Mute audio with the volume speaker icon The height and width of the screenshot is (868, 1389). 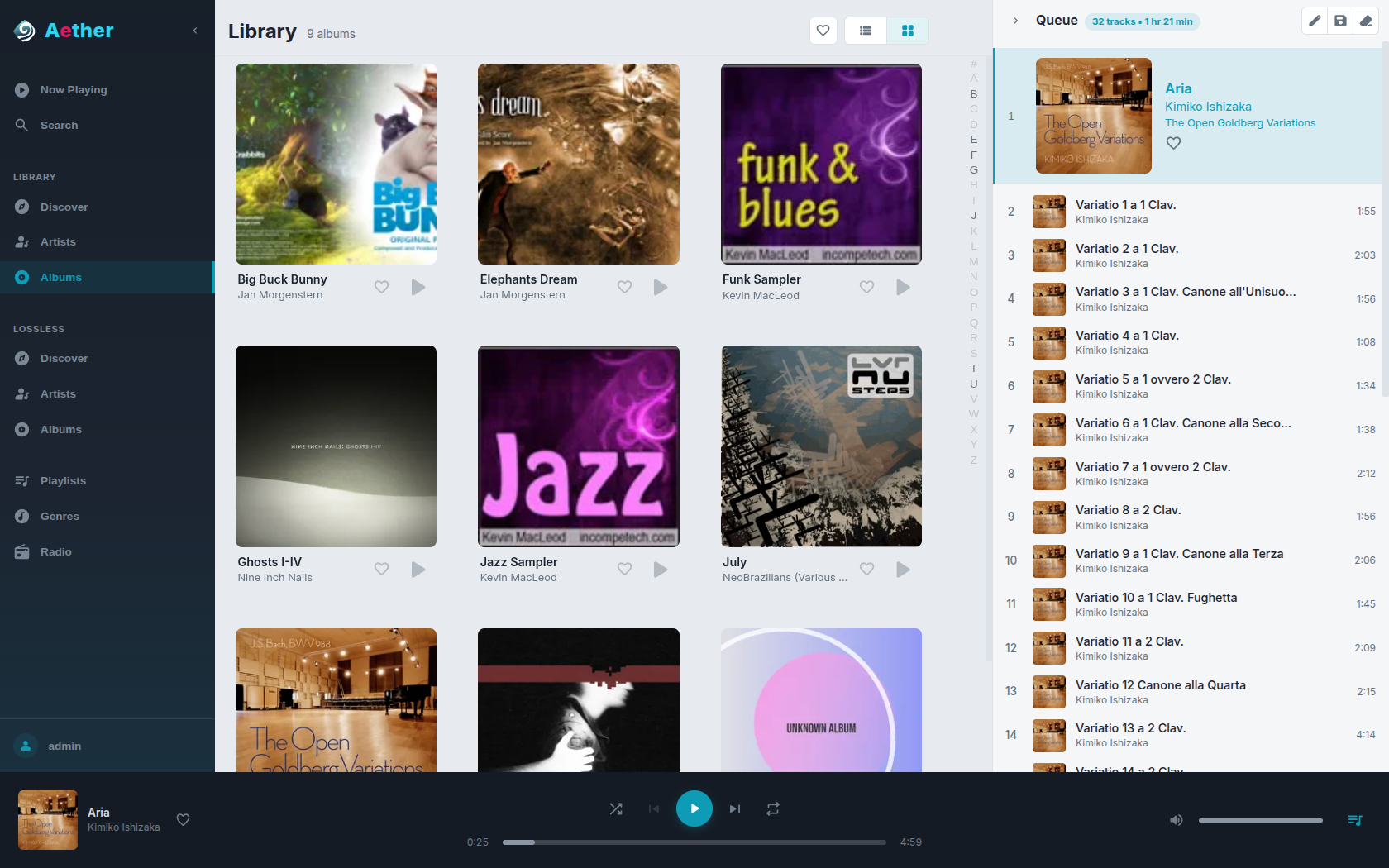pyautogui.click(x=1176, y=820)
